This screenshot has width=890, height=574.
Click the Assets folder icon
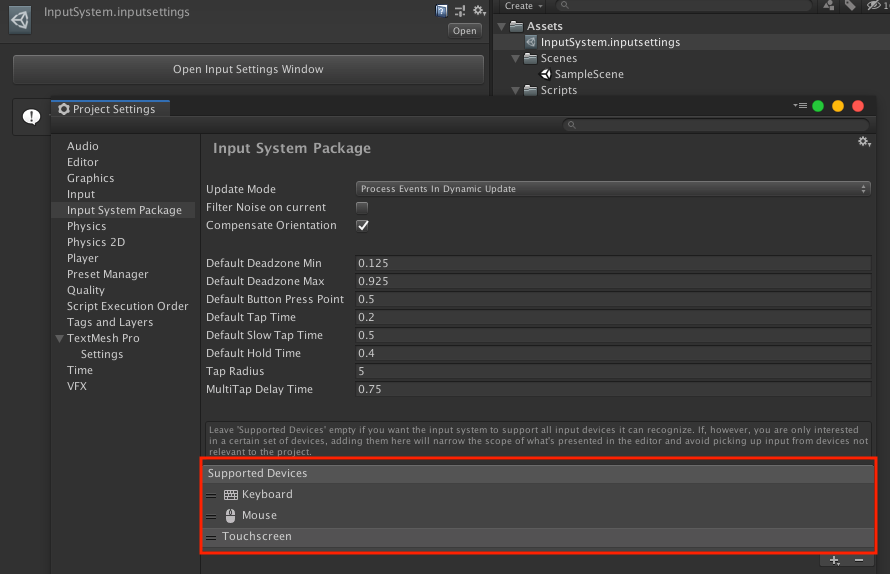pyautogui.click(x=516, y=26)
